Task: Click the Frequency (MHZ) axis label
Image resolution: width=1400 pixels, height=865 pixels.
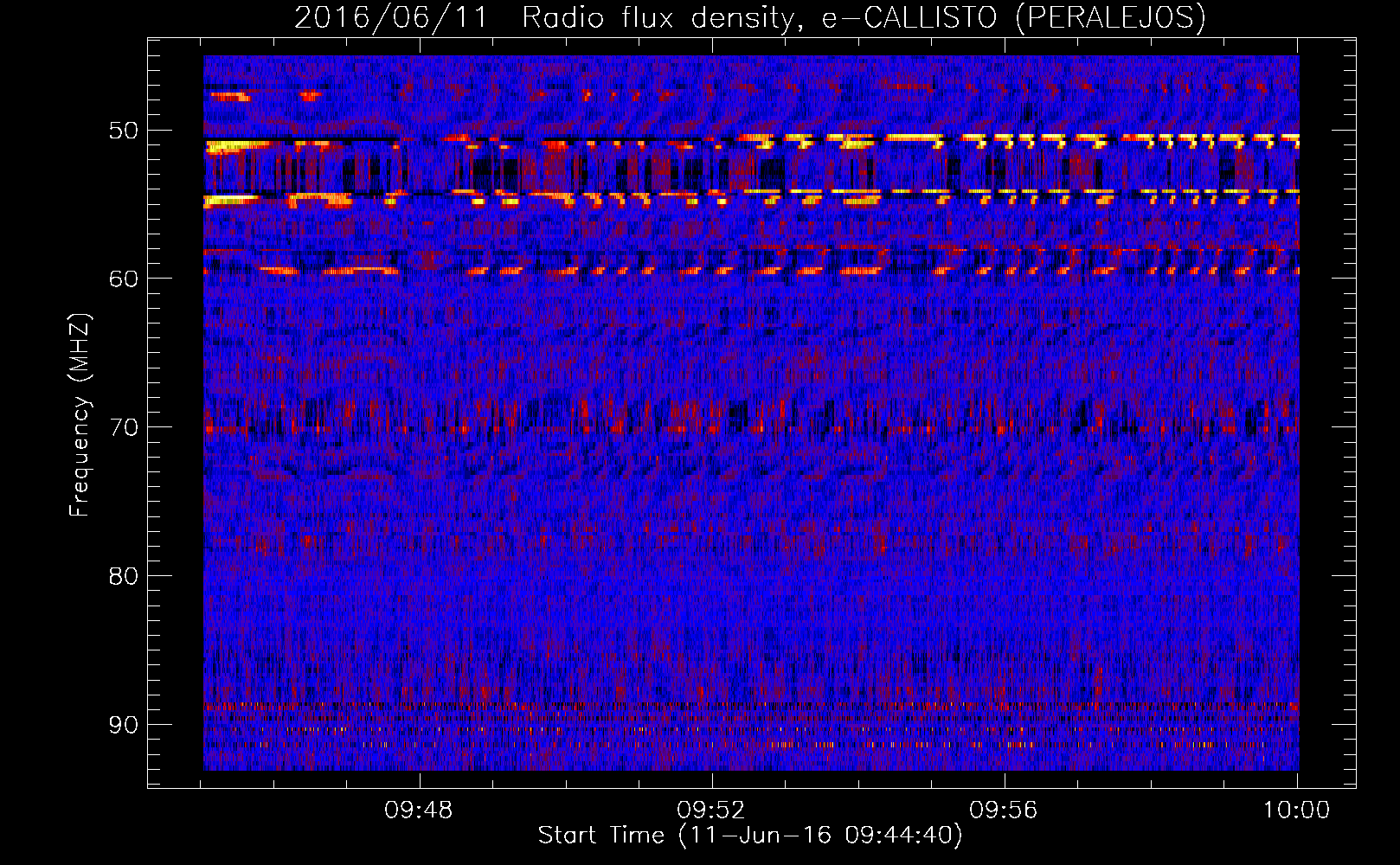Action: [x=79, y=415]
